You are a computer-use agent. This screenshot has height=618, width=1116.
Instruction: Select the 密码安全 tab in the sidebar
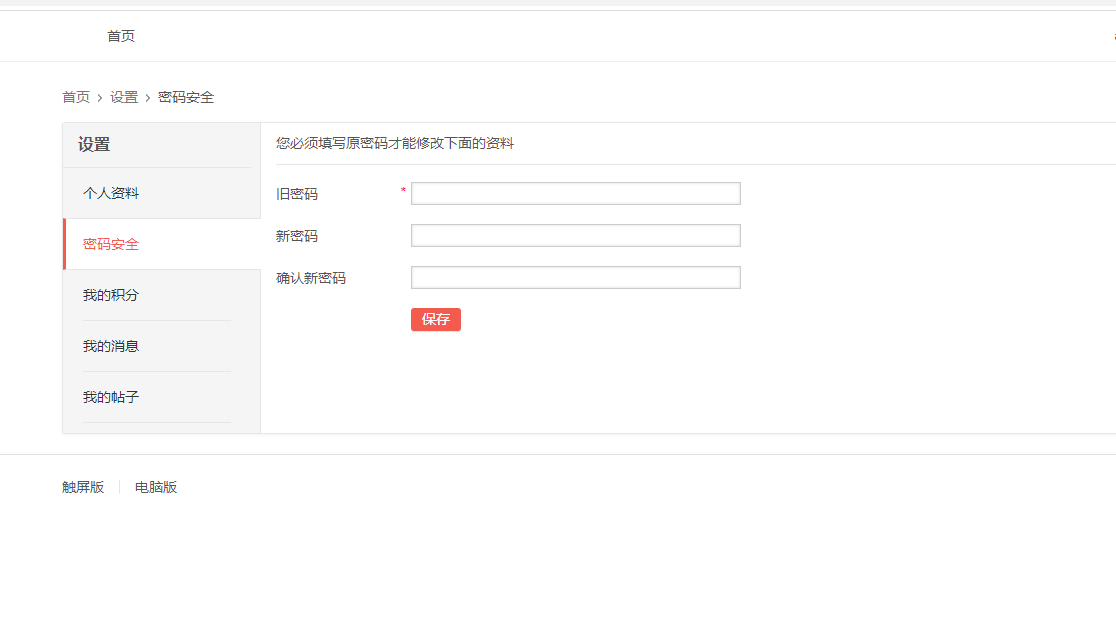(111, 243)
